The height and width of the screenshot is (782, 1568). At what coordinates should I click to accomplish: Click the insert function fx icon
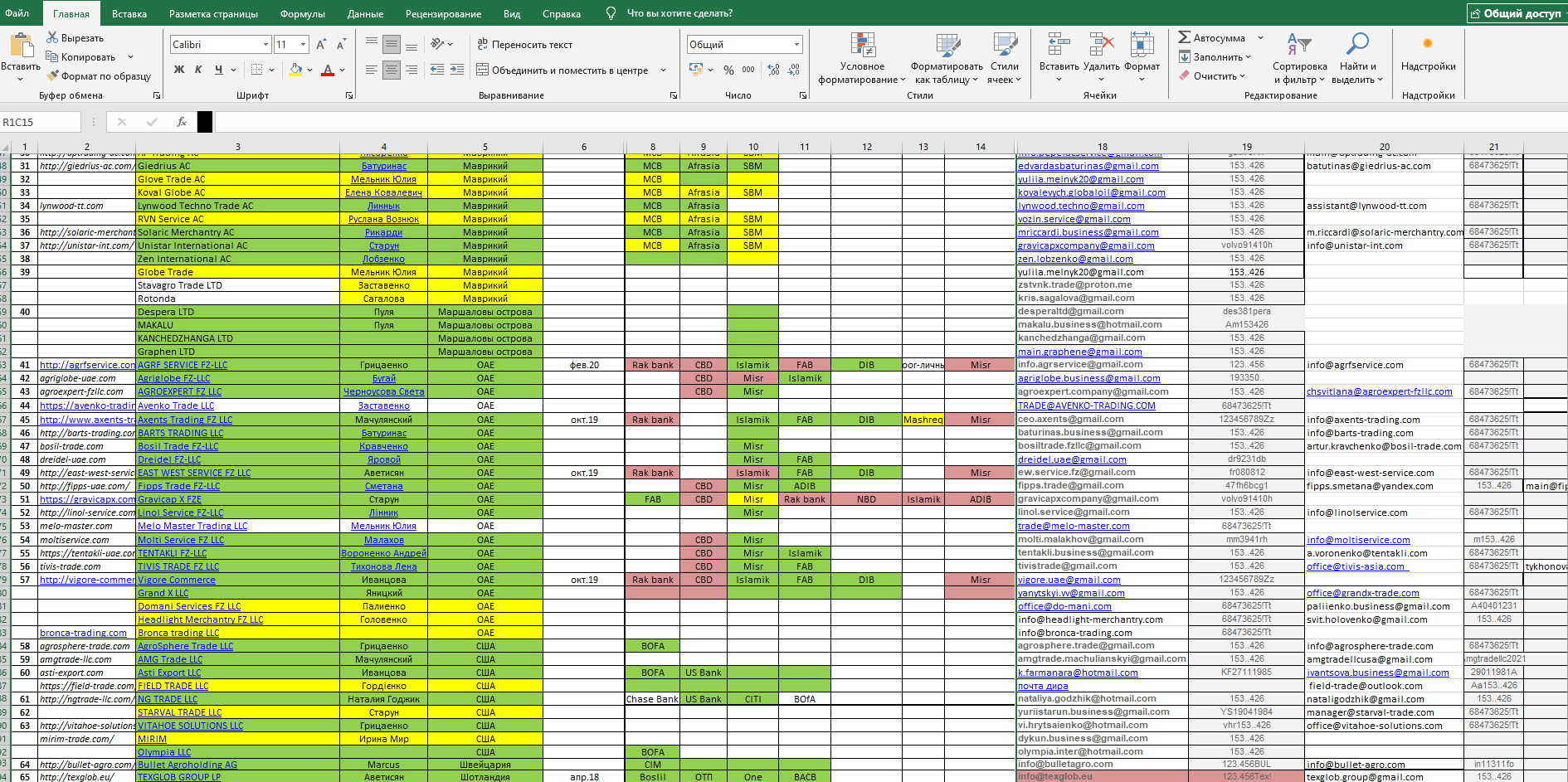point(182,122)
